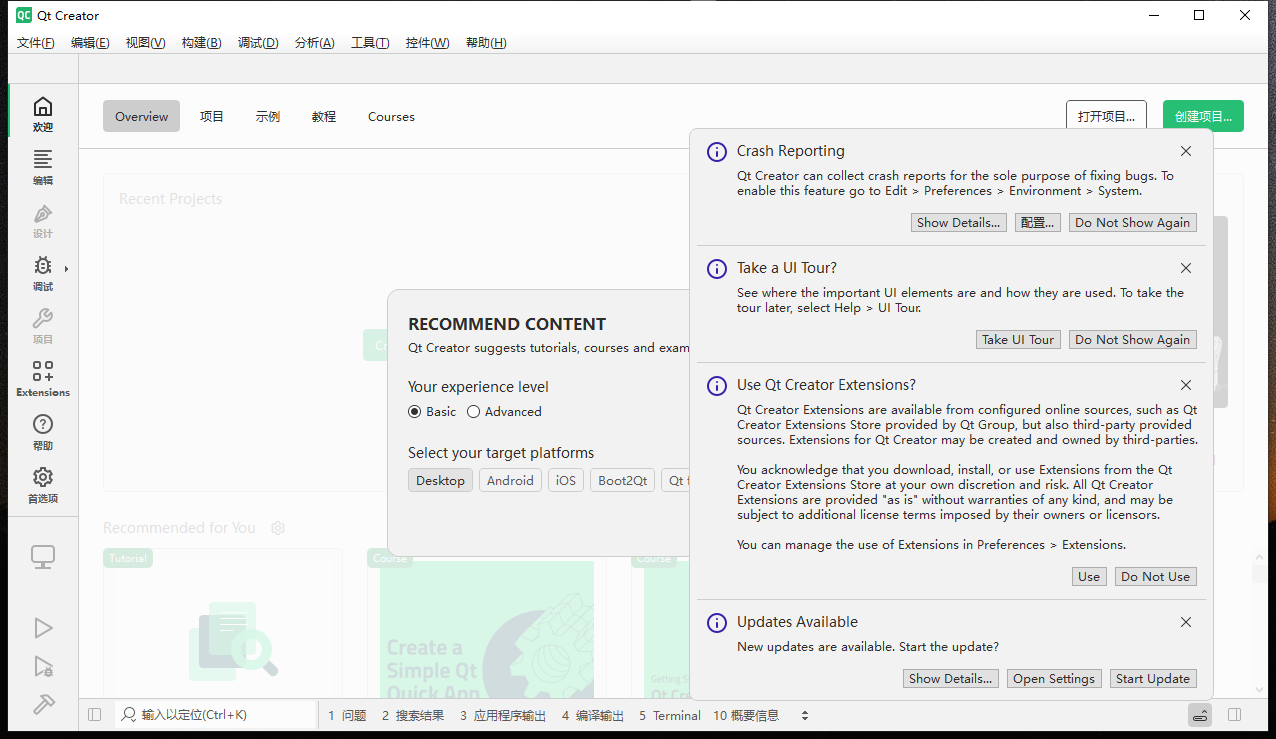Image resolution: width=1276 pixels, height=739 pixels.
Task: Click Do Not Show Again for UI Tour
Action: pos(1133,340)
